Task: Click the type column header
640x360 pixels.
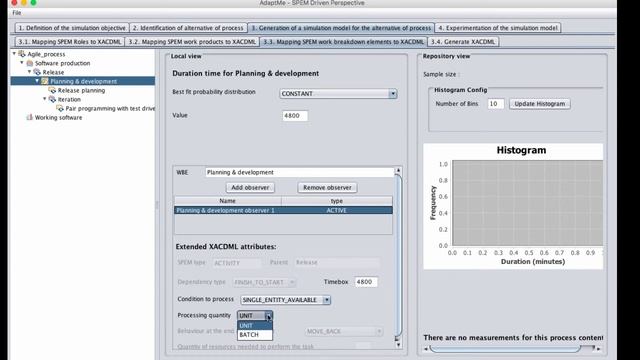Action: 337,201
